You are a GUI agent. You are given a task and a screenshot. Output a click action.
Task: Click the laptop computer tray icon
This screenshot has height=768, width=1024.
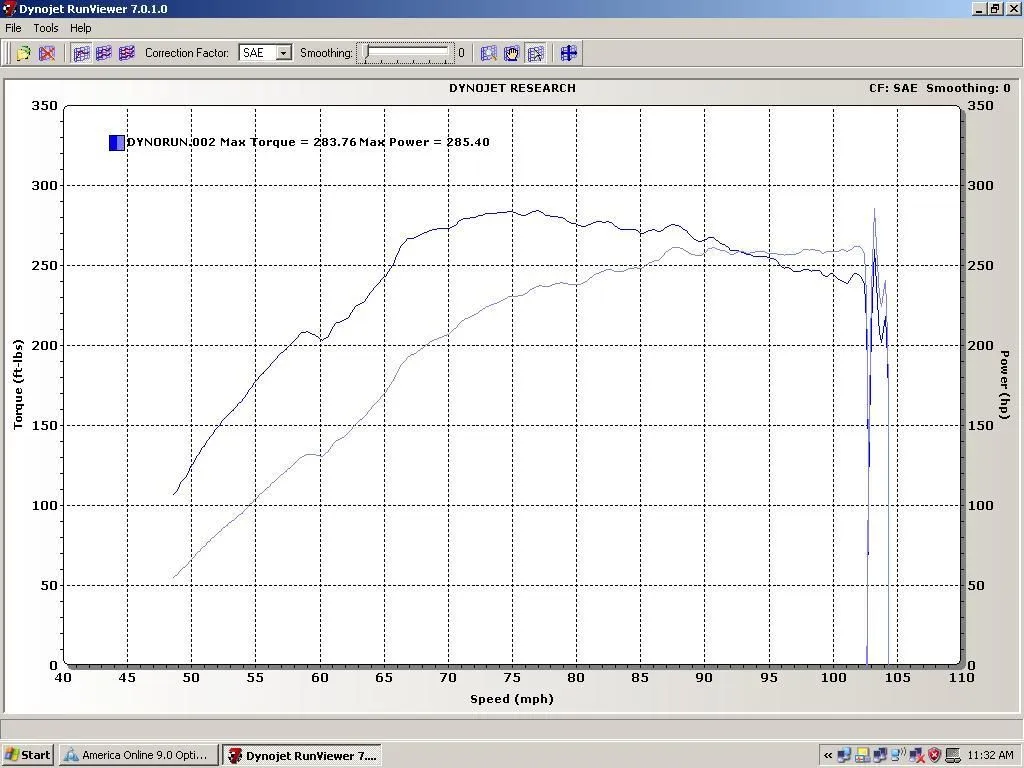click(953, 756)
